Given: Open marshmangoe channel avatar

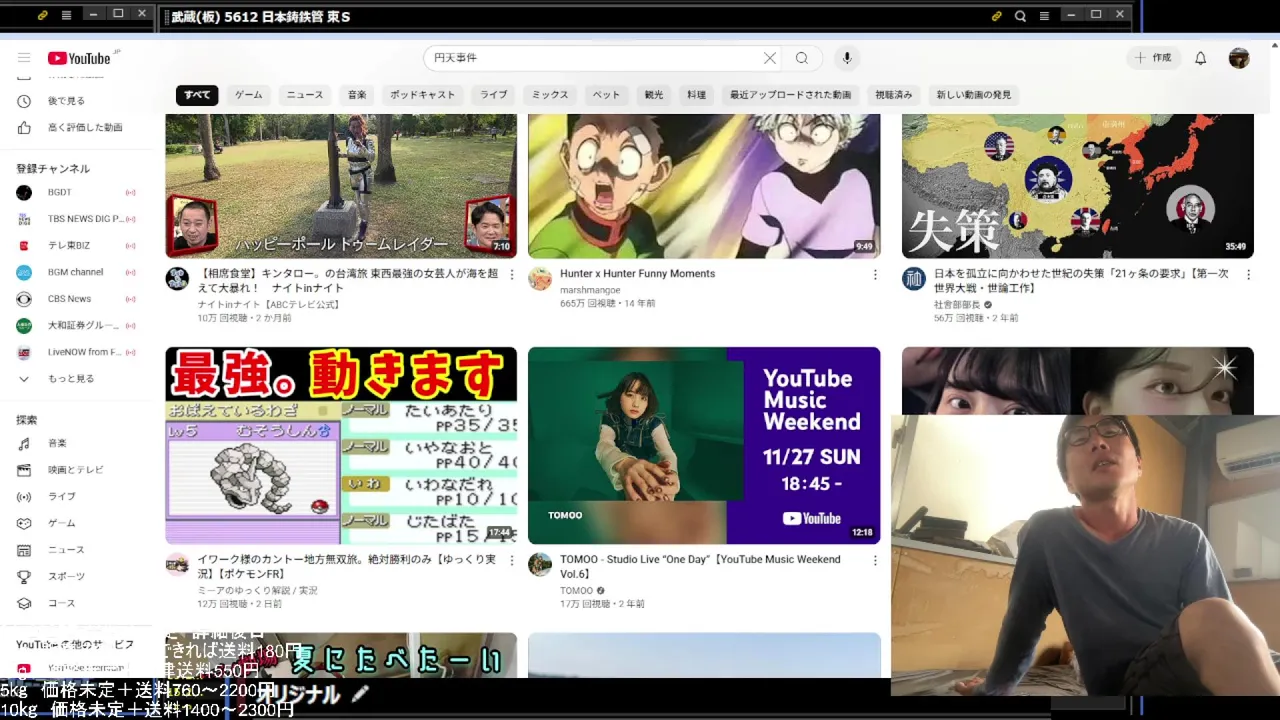Looking at the screenshot, I should pos(540,279).
